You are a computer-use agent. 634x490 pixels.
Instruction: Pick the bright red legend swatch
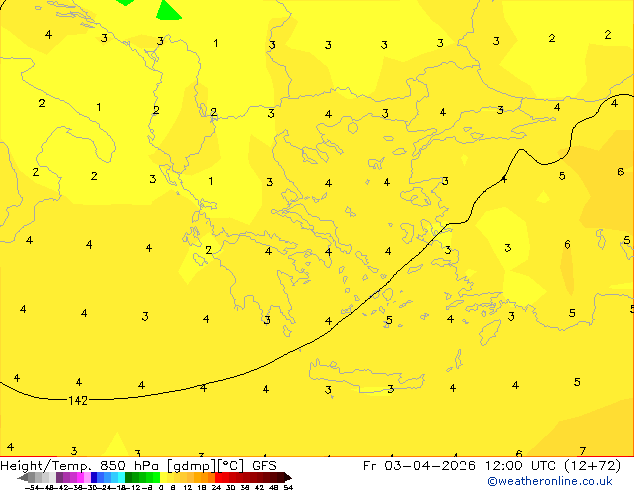(218, 477)
